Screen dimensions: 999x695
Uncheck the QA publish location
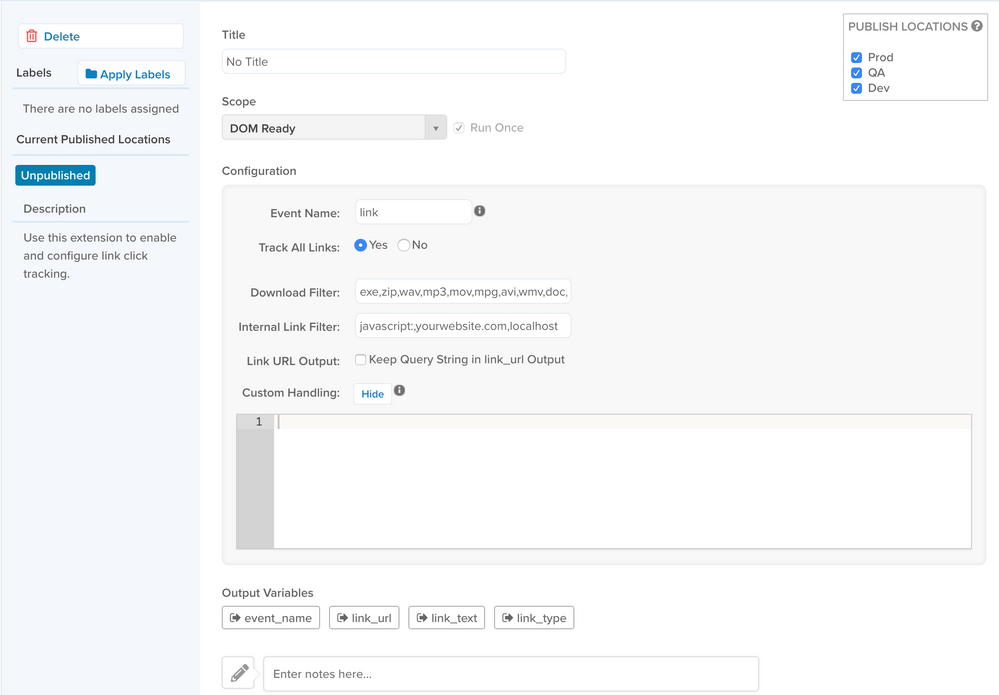click(x=856, y=73)
